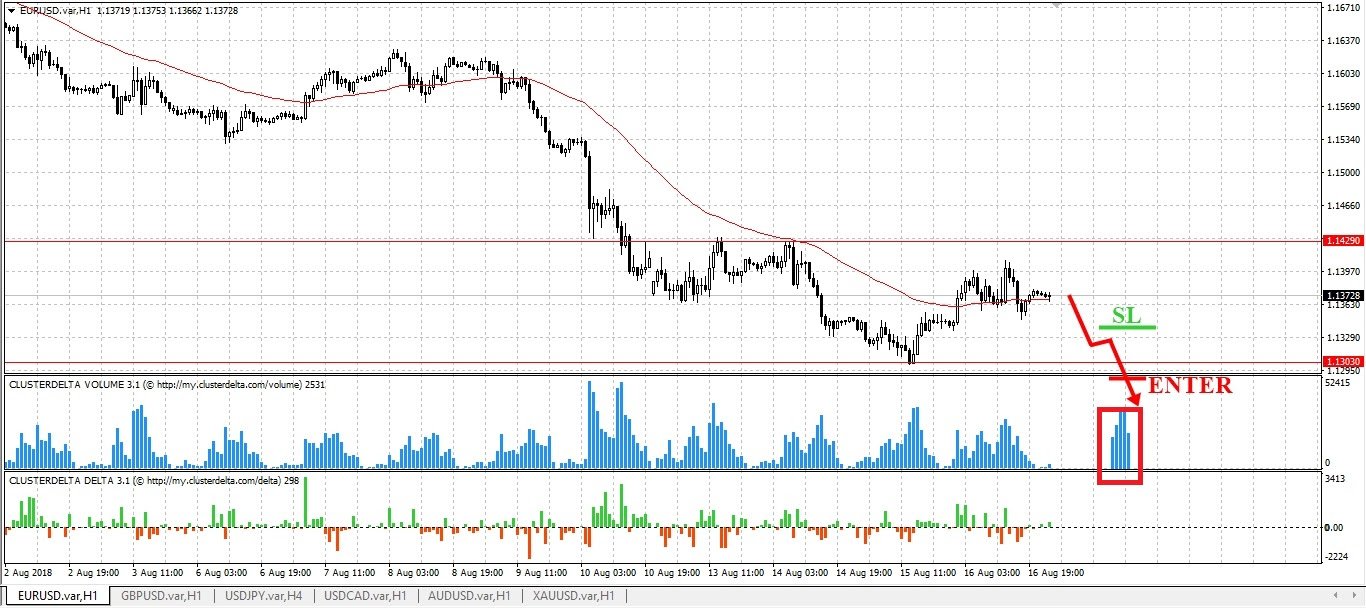1366x608 pixels.
Task: Switch to the XAUUSD.var,H1 tab
Action: click(x=573, y=596)
